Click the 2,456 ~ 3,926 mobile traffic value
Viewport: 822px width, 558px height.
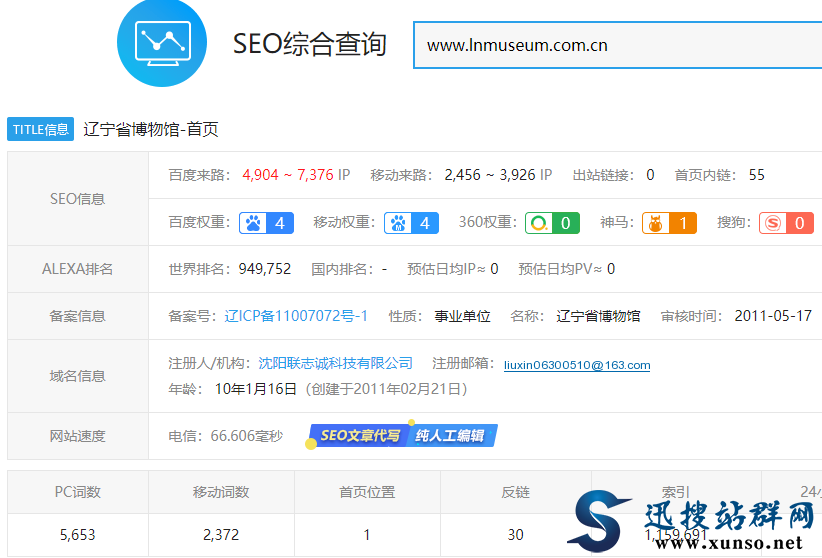pos(490,175)
